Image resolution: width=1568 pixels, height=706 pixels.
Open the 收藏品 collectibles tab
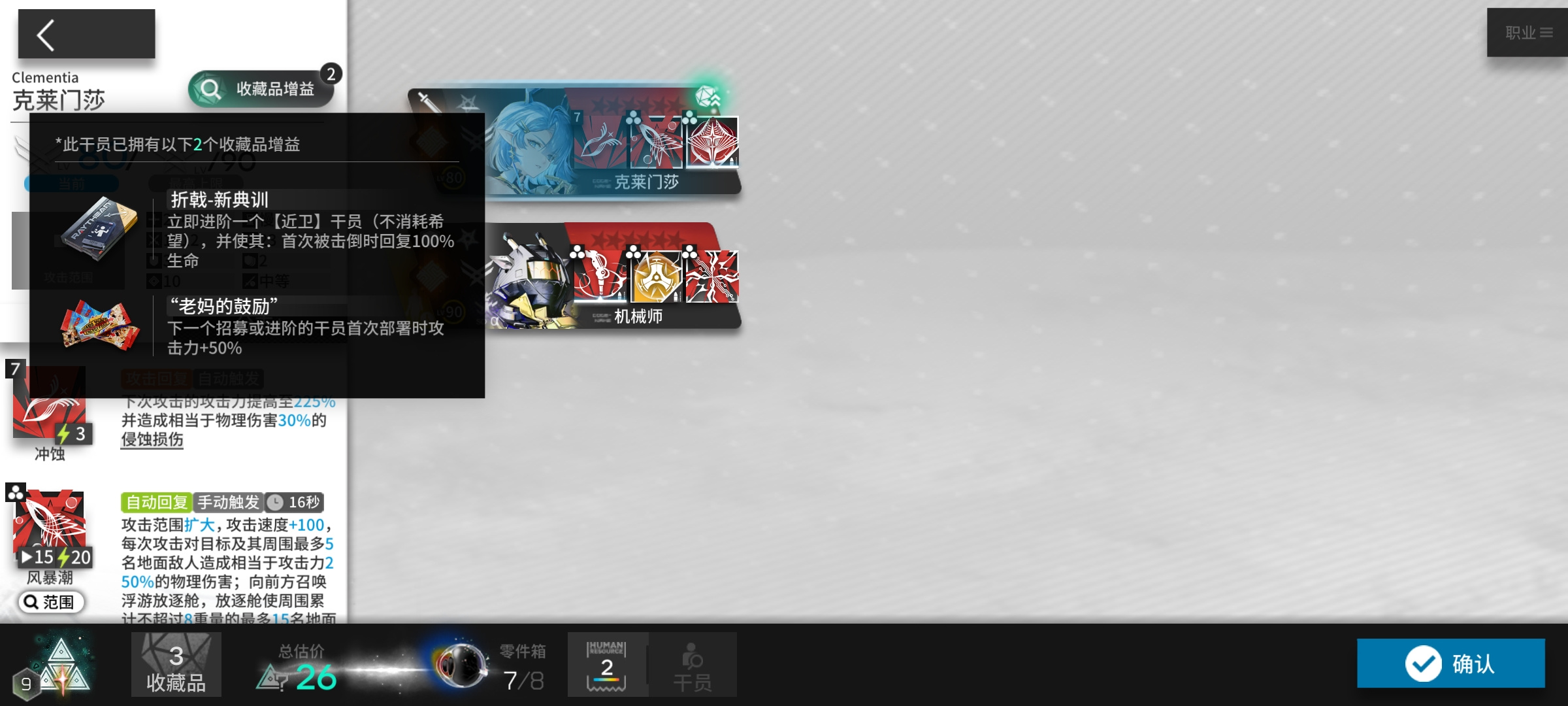[176, 664]
